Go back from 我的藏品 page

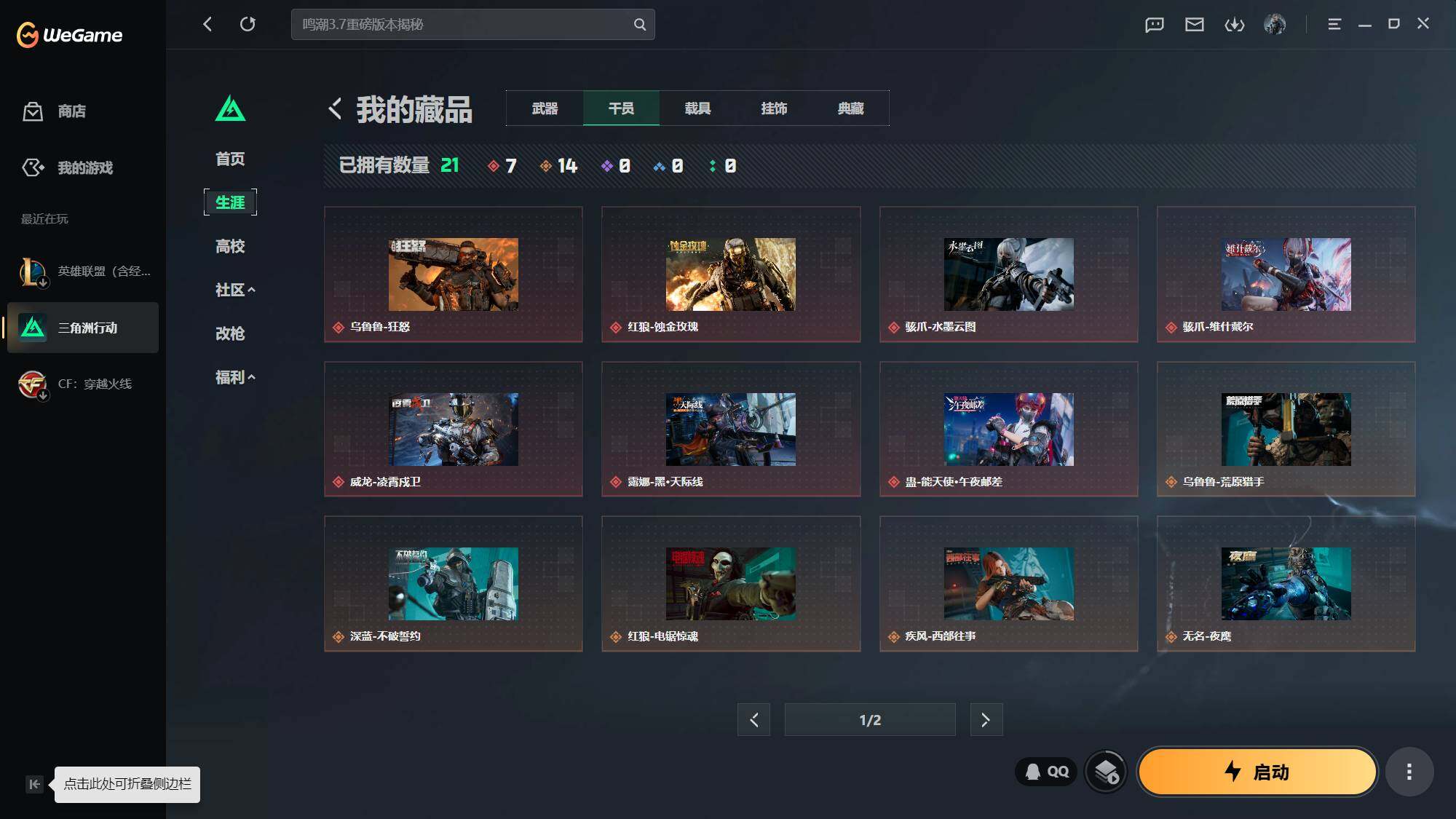pos(335,108)
